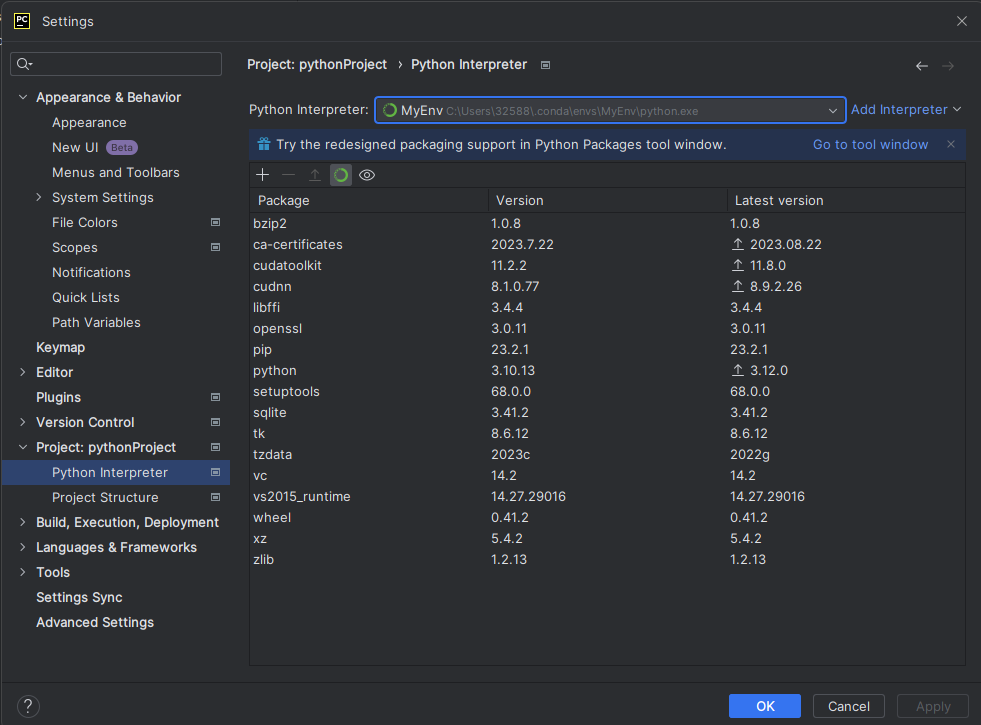Click the upgrade arrow beside ca-certificates latest version
The height and width of the screenshot is (725, 981).
738,245
